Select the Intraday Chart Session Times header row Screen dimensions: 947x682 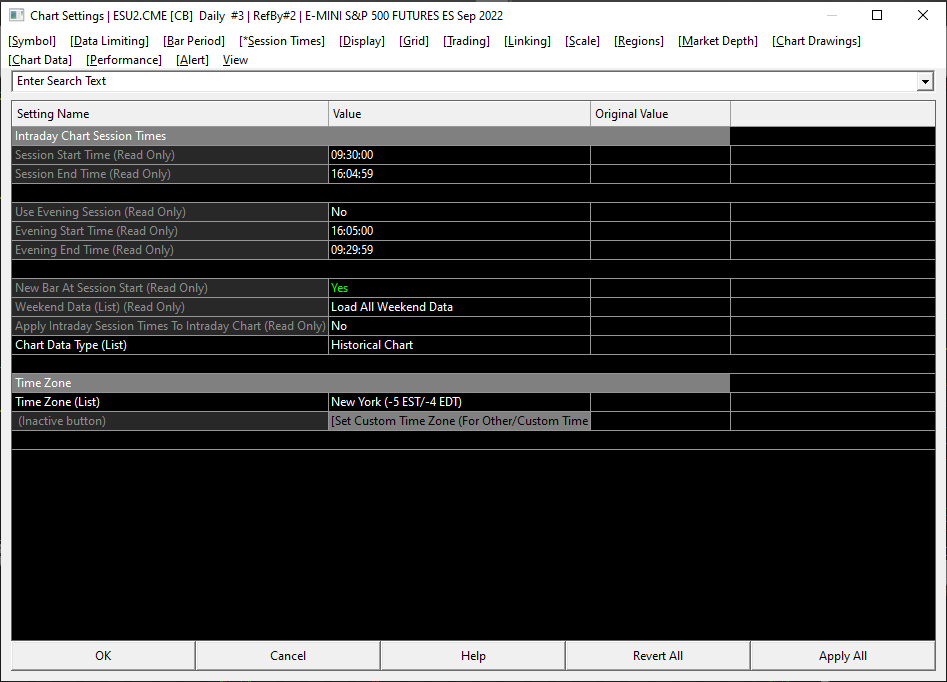371,136
